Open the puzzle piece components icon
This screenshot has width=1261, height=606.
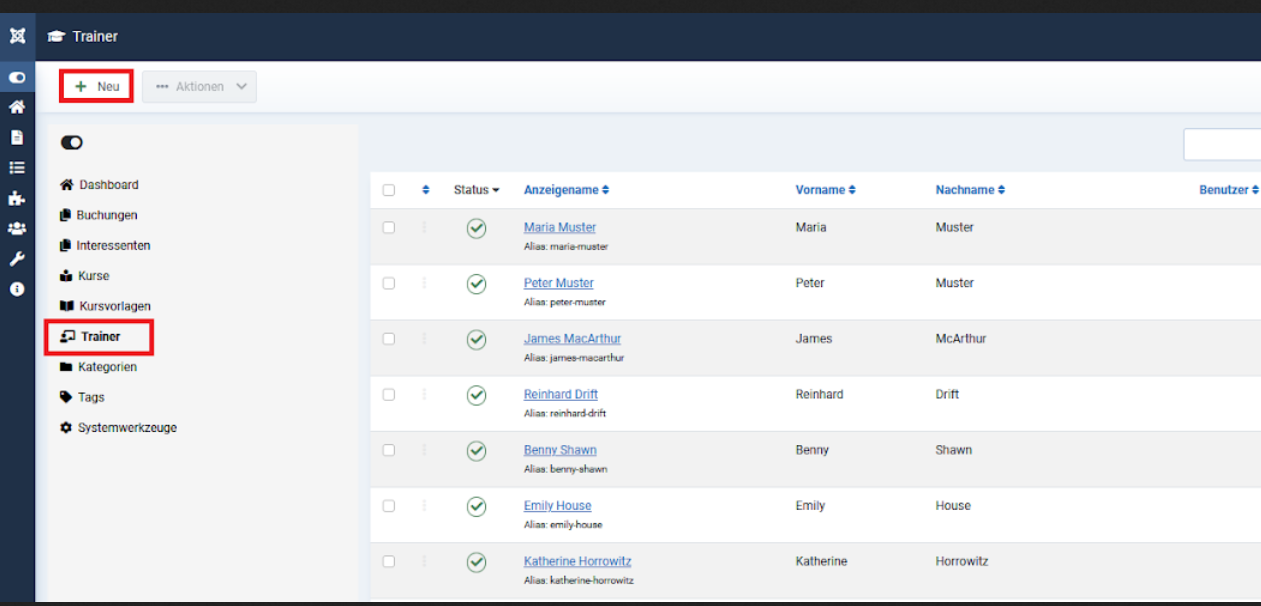point(17,198)
